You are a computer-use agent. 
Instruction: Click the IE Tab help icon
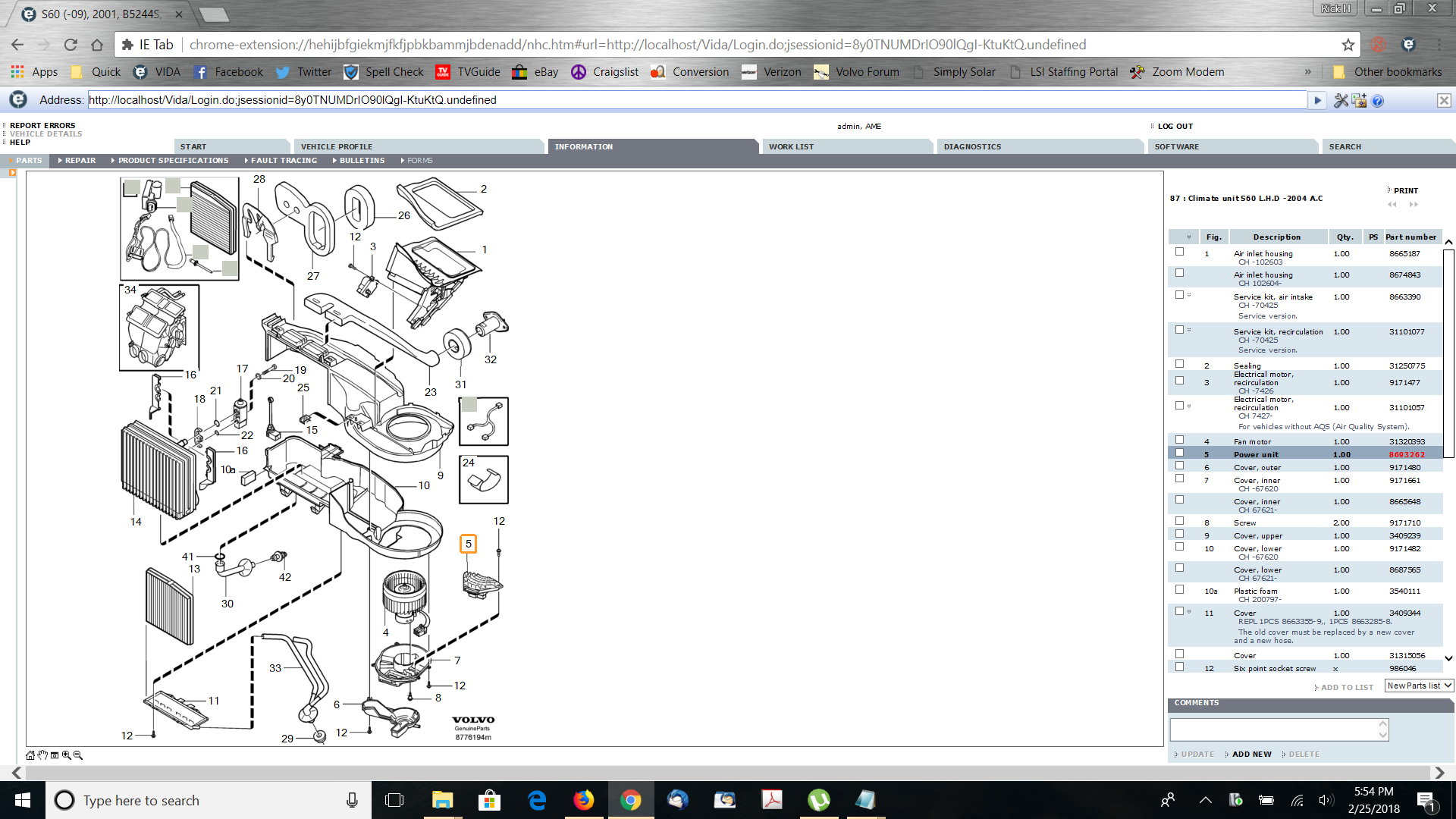(1378, 101)
